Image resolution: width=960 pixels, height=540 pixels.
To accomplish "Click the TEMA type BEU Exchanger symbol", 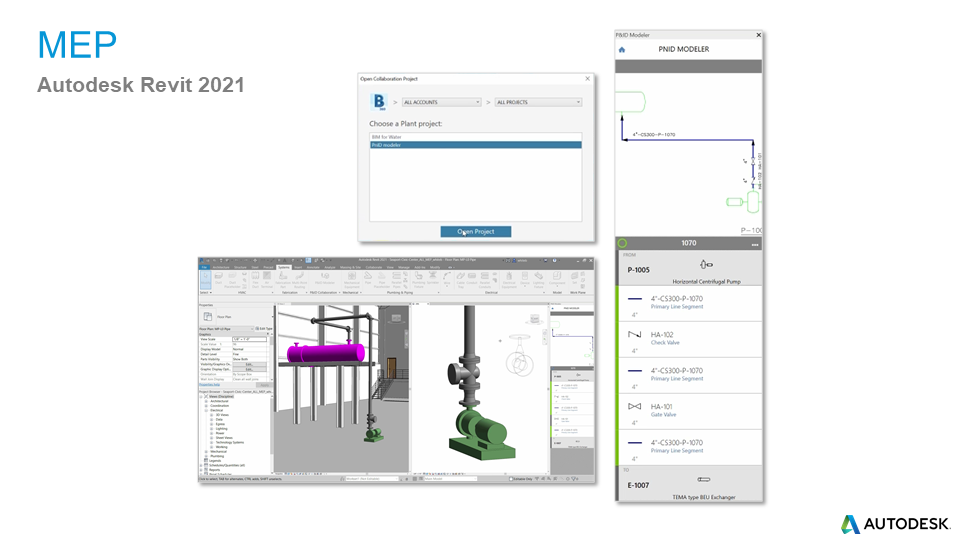I will pyautogui.click(x=705, y=480).
